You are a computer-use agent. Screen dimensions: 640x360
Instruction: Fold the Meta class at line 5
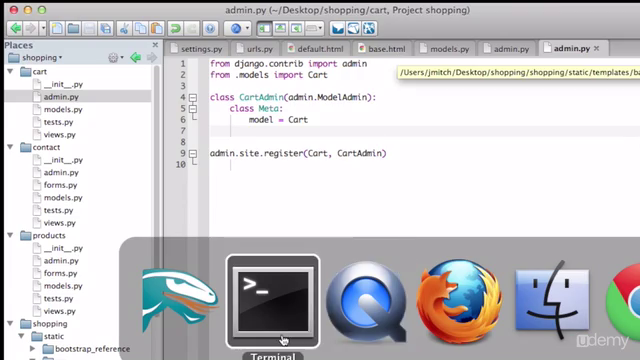click(x=193, y=109)
